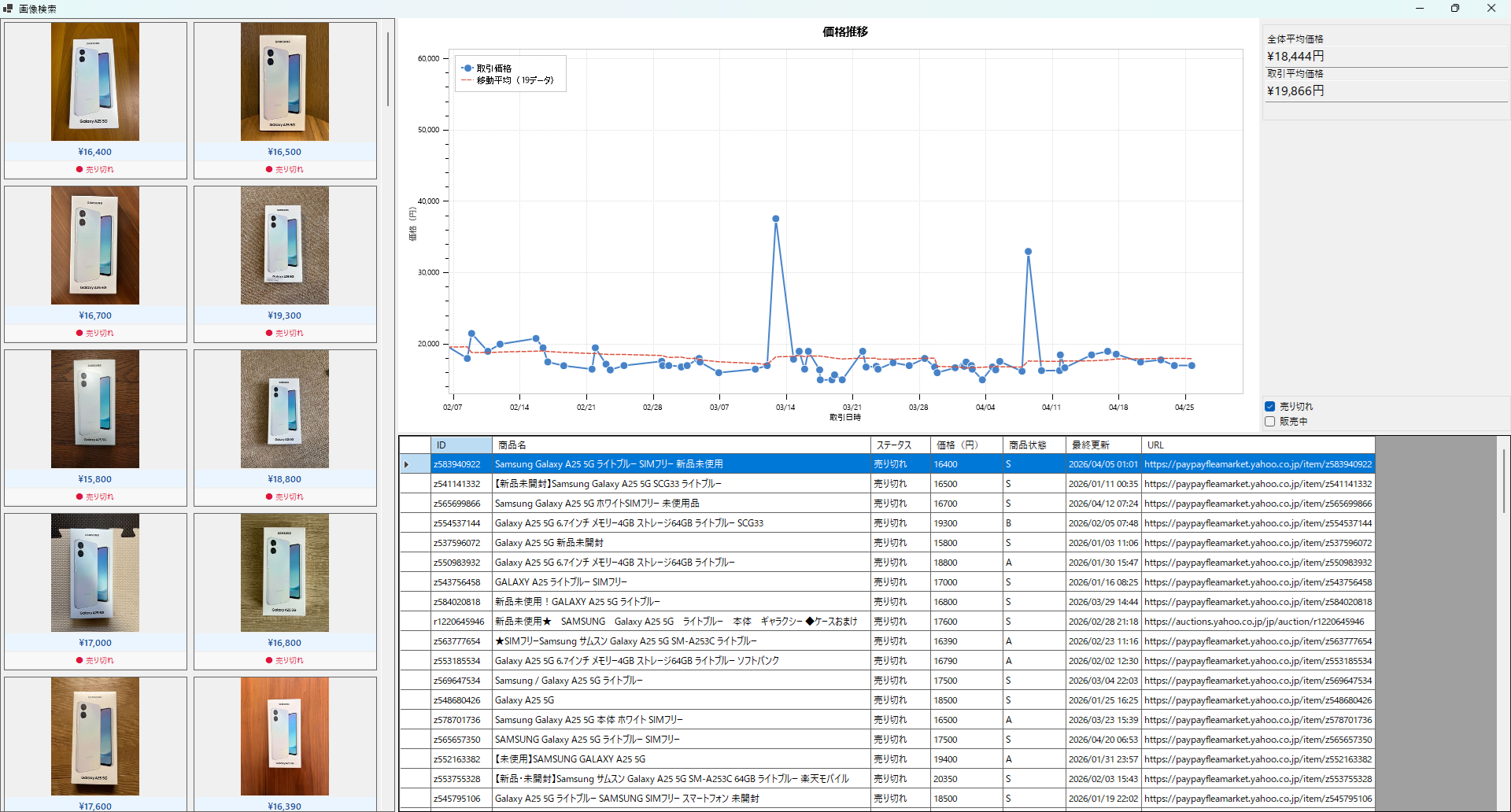Viewport: 1511px width, 812px height.
Task: Sort table by 価格（円） column header
Action: point(966,445)
